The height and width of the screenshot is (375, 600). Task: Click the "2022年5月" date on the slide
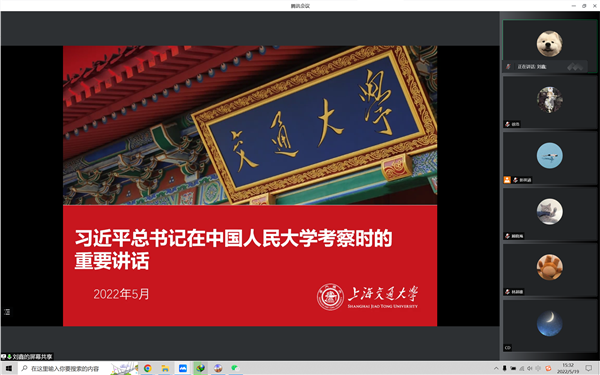pyautogui.click(x=121, y=294)
